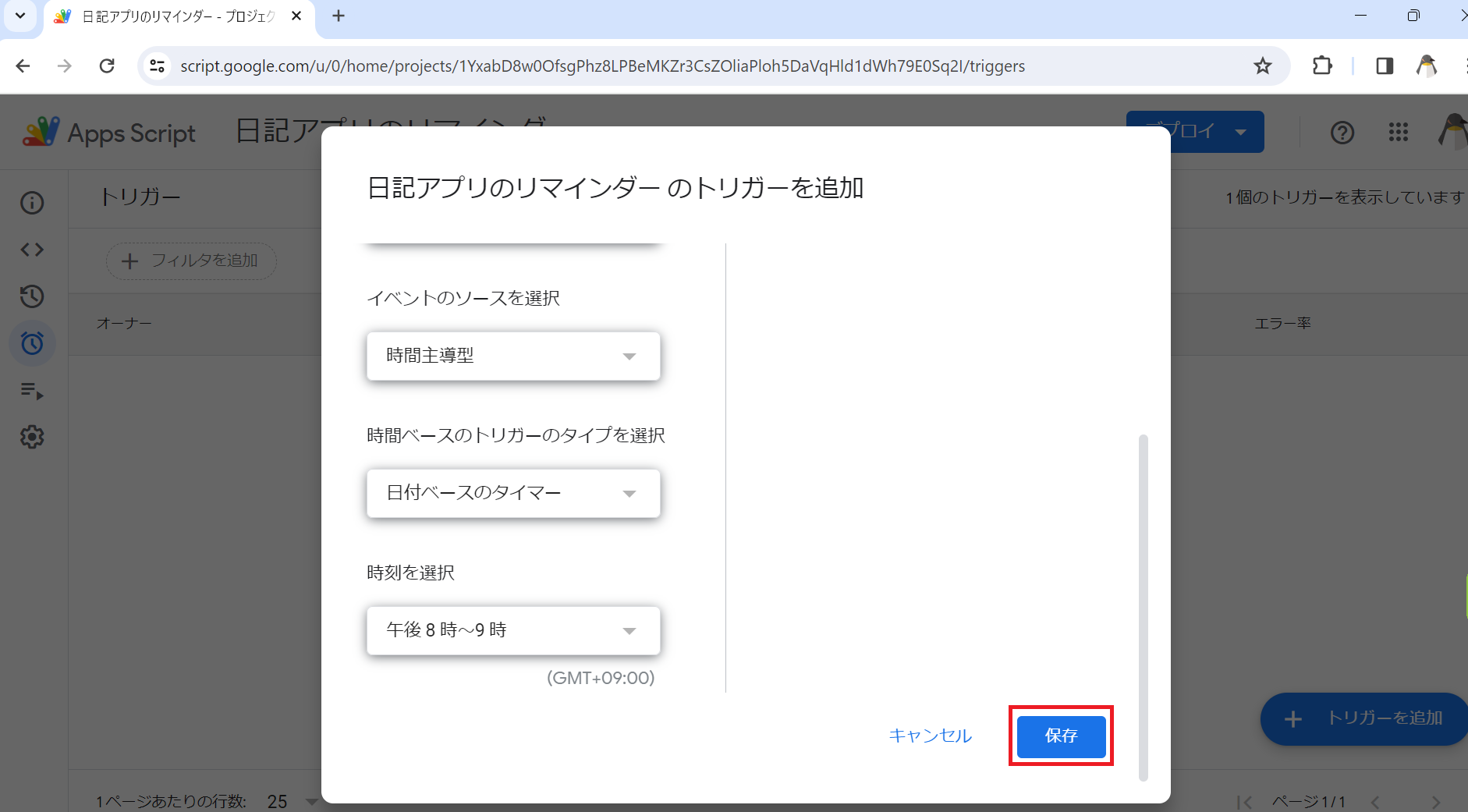Go to next page chevron
Viewport: 1468px width, 812px height.
tap(1435, 802)
